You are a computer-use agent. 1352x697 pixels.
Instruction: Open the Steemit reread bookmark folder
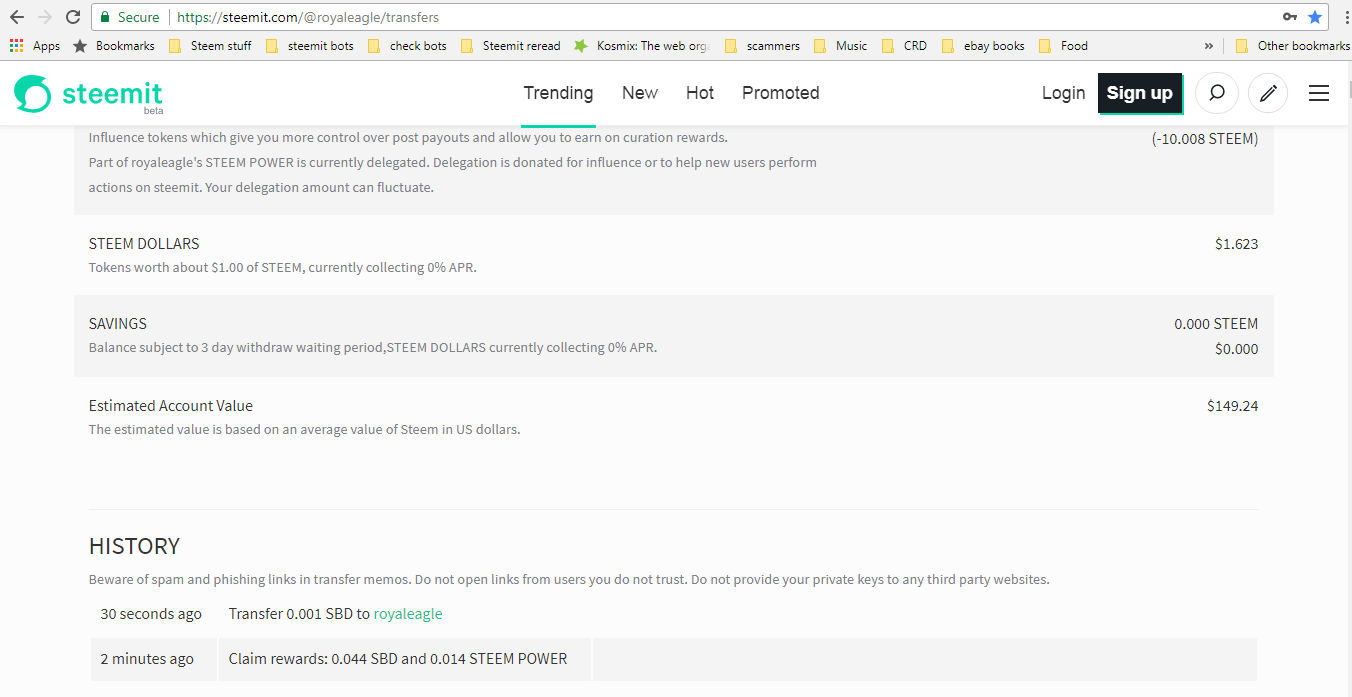click(x=510, y=46)
